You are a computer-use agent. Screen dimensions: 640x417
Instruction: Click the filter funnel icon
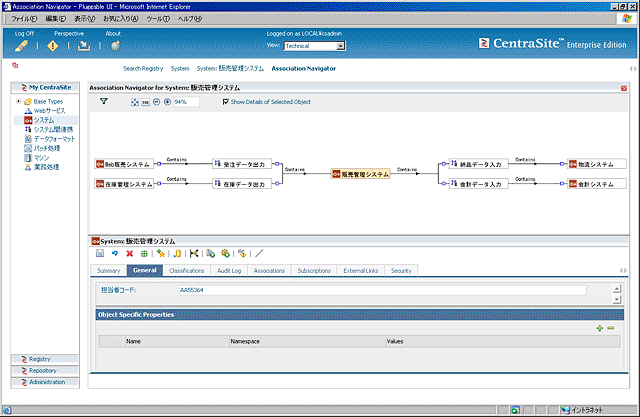pos(103,101)
